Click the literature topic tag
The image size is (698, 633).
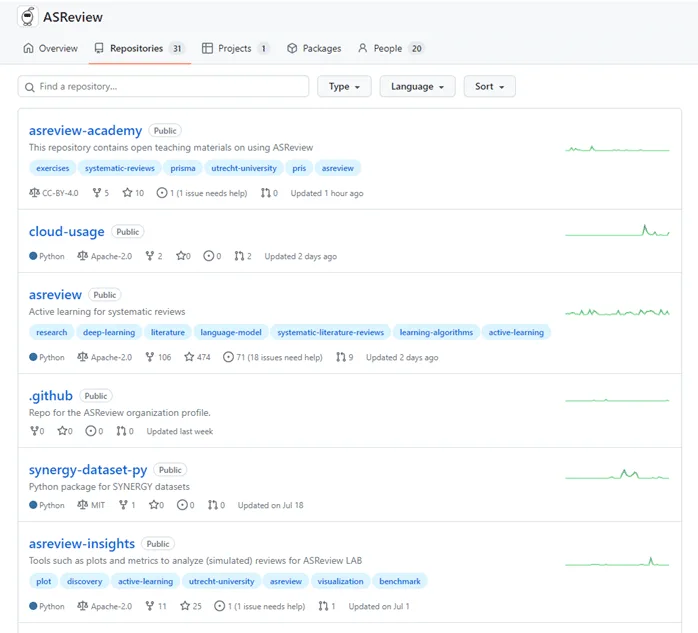tap(168, 333)
